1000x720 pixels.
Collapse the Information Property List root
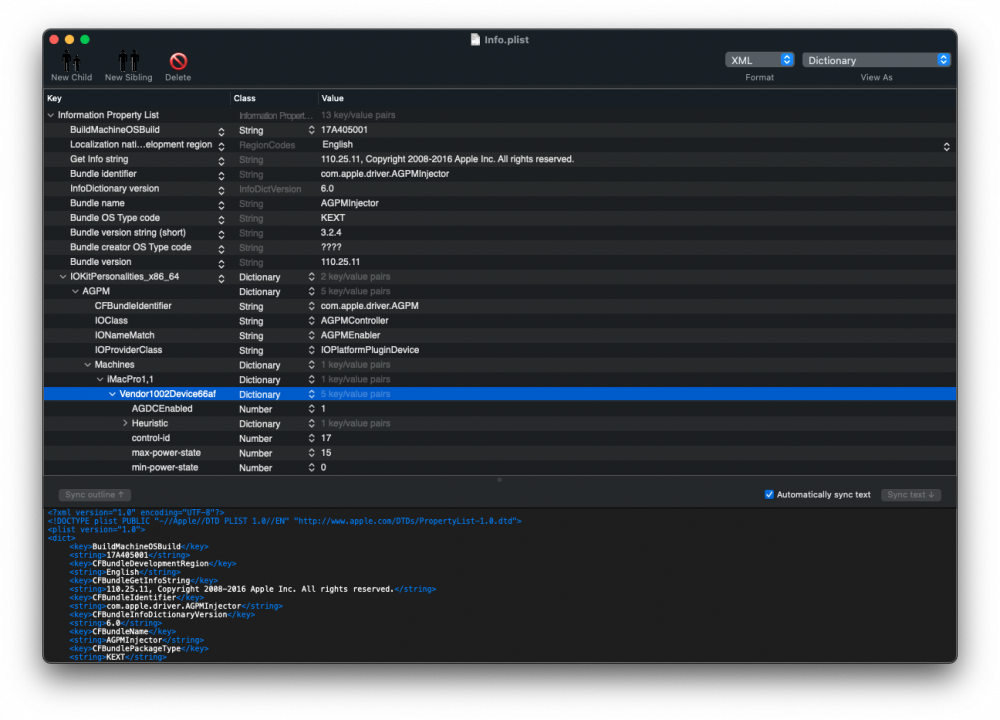[x=51, y=115]
